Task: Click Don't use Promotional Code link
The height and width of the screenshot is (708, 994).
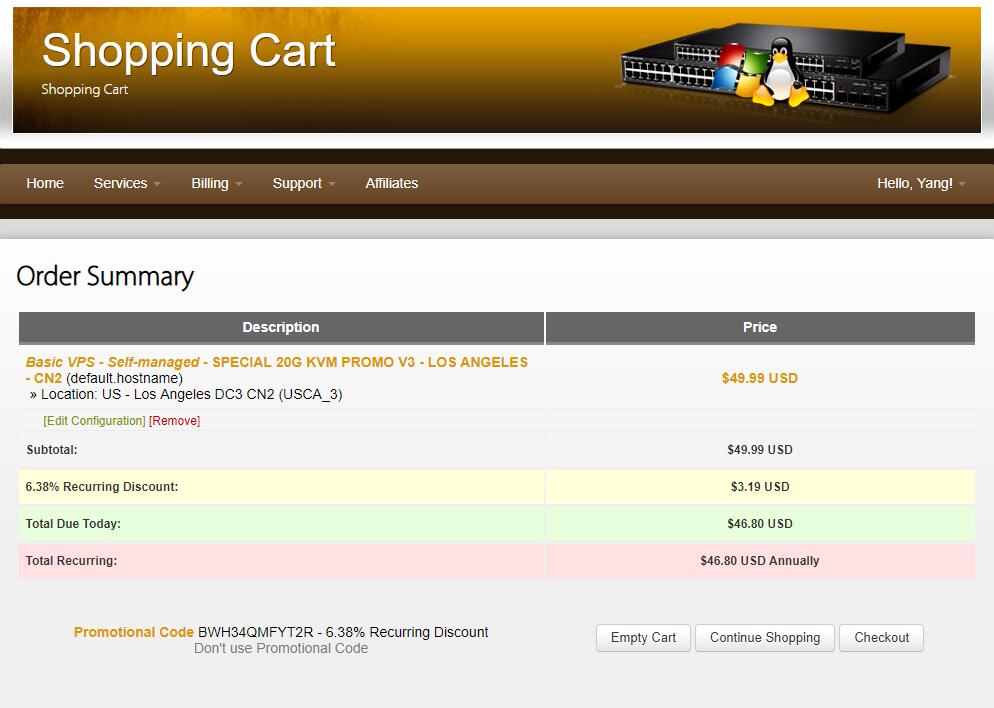Action: (x=281, y=648)
